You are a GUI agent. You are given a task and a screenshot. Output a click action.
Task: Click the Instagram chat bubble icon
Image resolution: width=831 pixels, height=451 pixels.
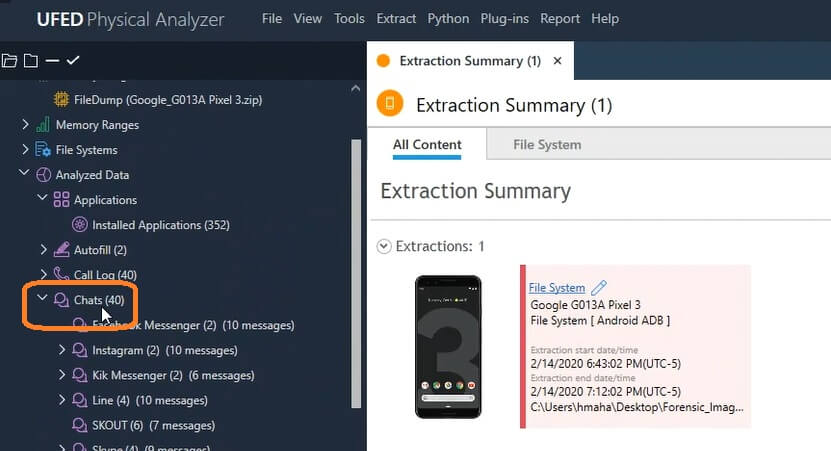tap(79, 350)
